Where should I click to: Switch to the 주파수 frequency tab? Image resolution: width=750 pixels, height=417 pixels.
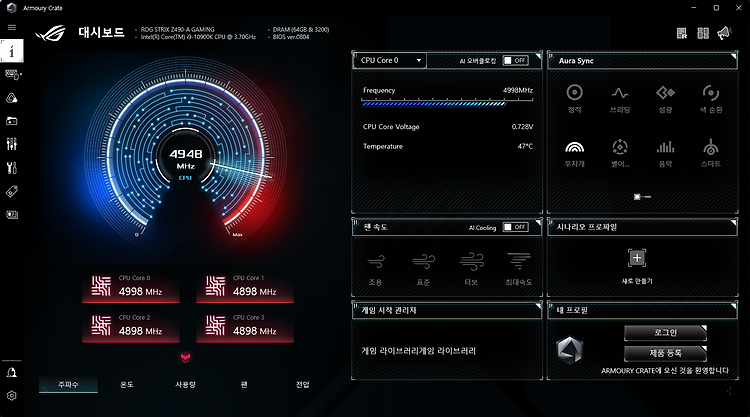coord(68,384)
